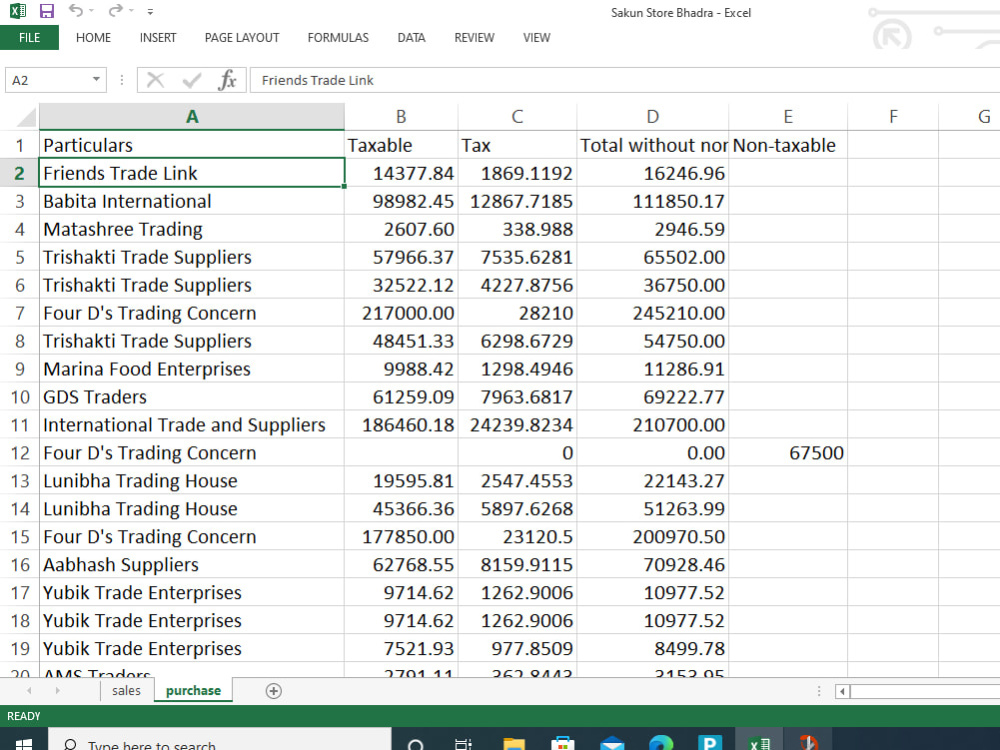This screenshot has width=1000, height=750.
Task: Select the GDS Traders cell
Action: pos(192,397)
